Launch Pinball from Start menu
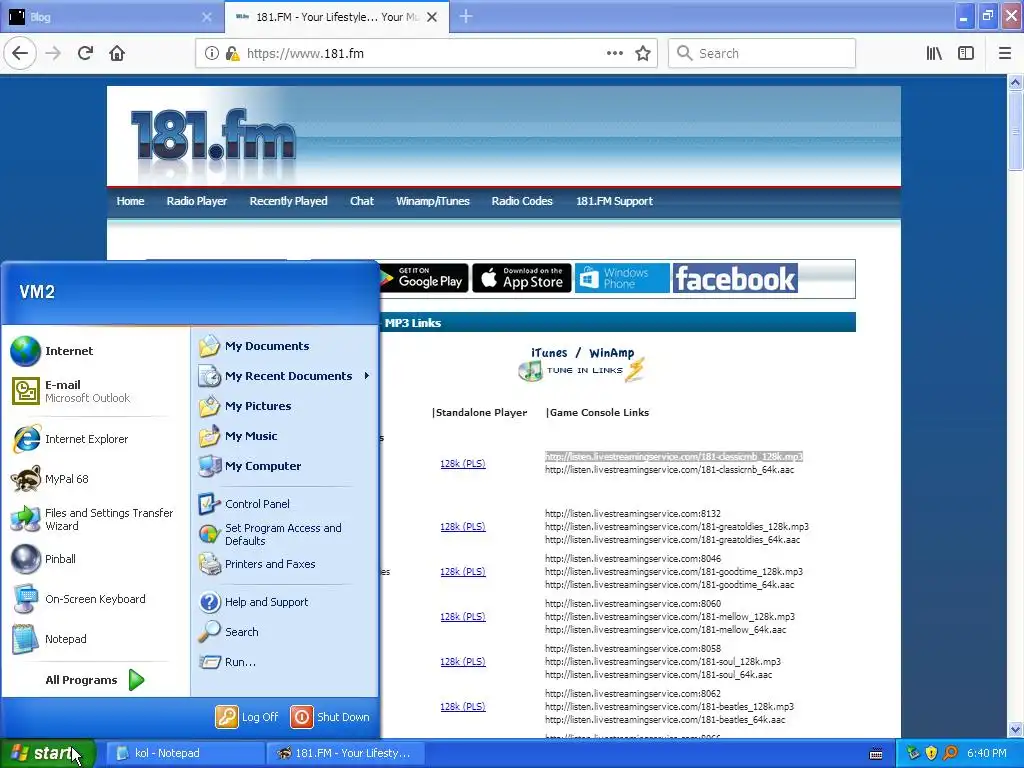The image size is (1024, 768). click(x=95, y=559)
